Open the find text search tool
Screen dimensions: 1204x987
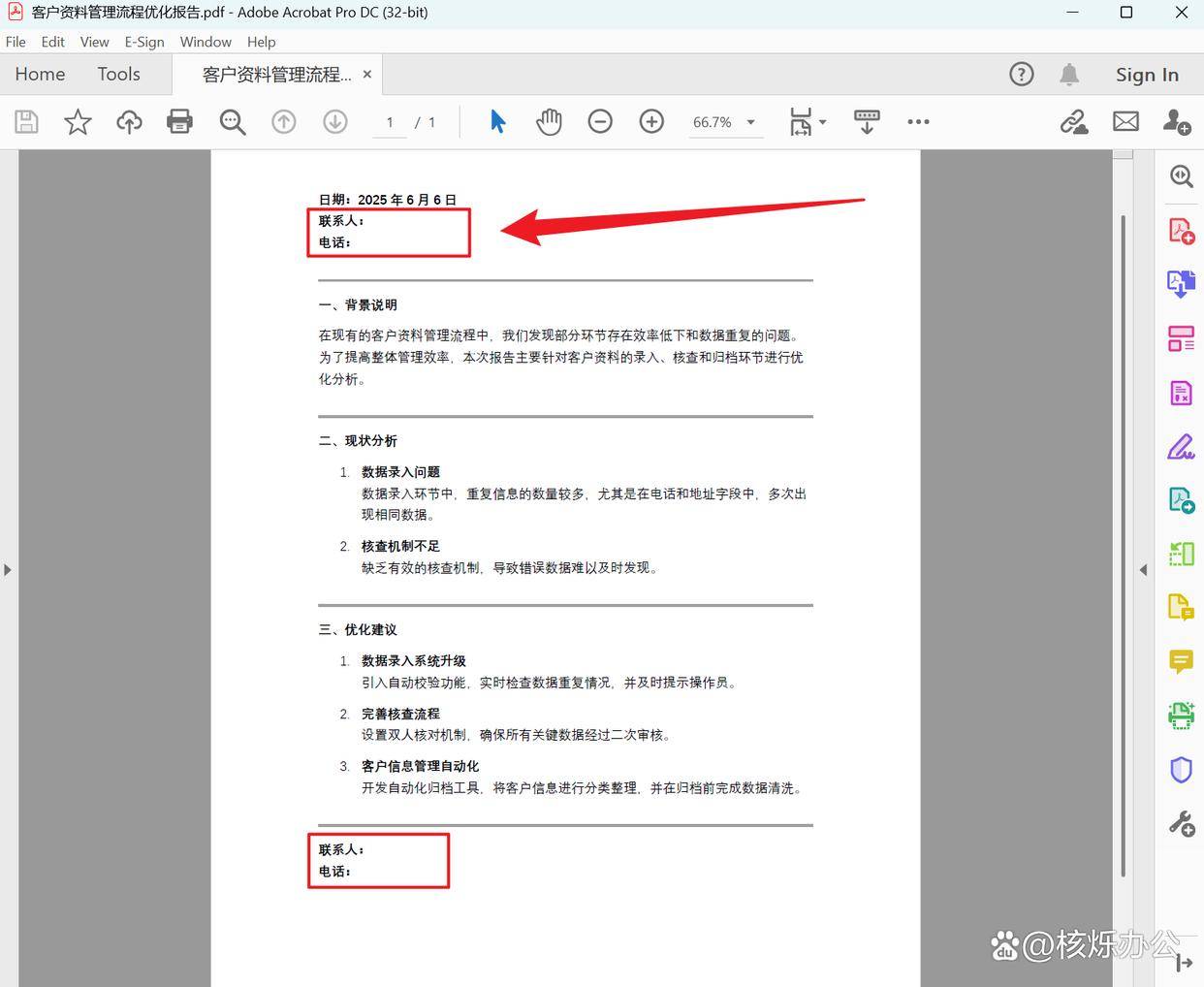pos(233,122)
